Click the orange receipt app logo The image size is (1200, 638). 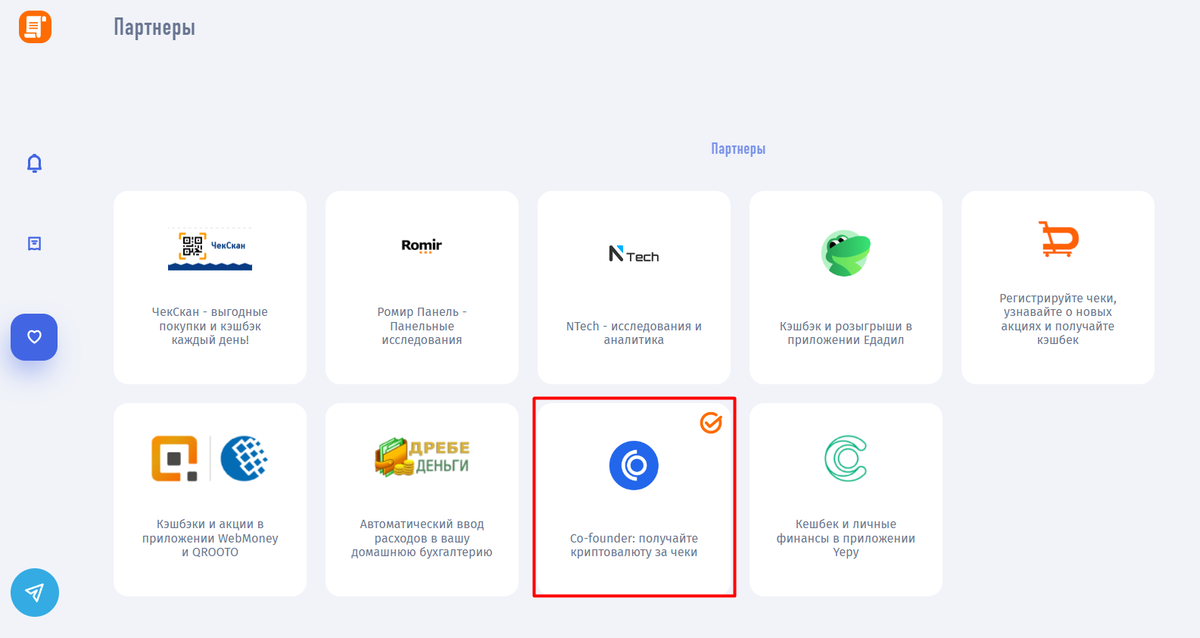pyautogui.click(x=35, y=26)
